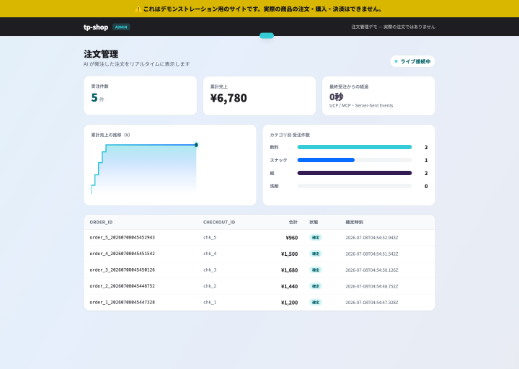Click the teal category bar with count 2

point(355,147)
